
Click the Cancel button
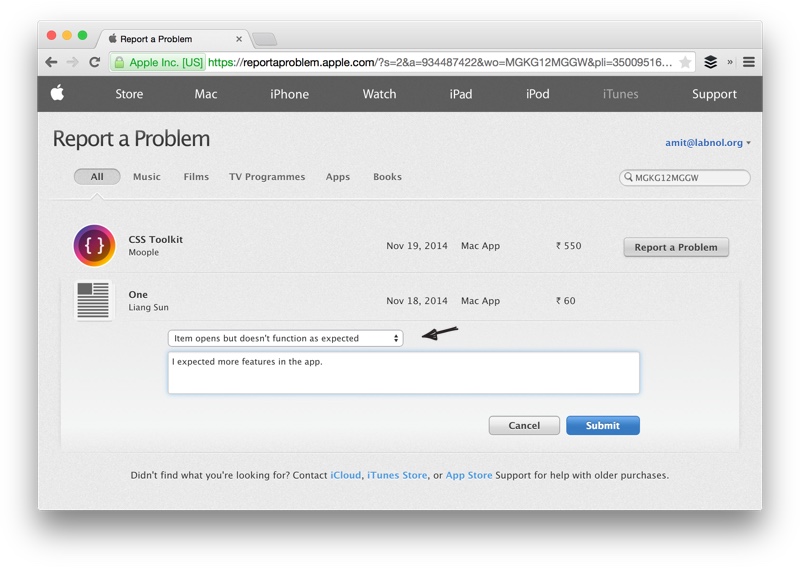point(524,425)
